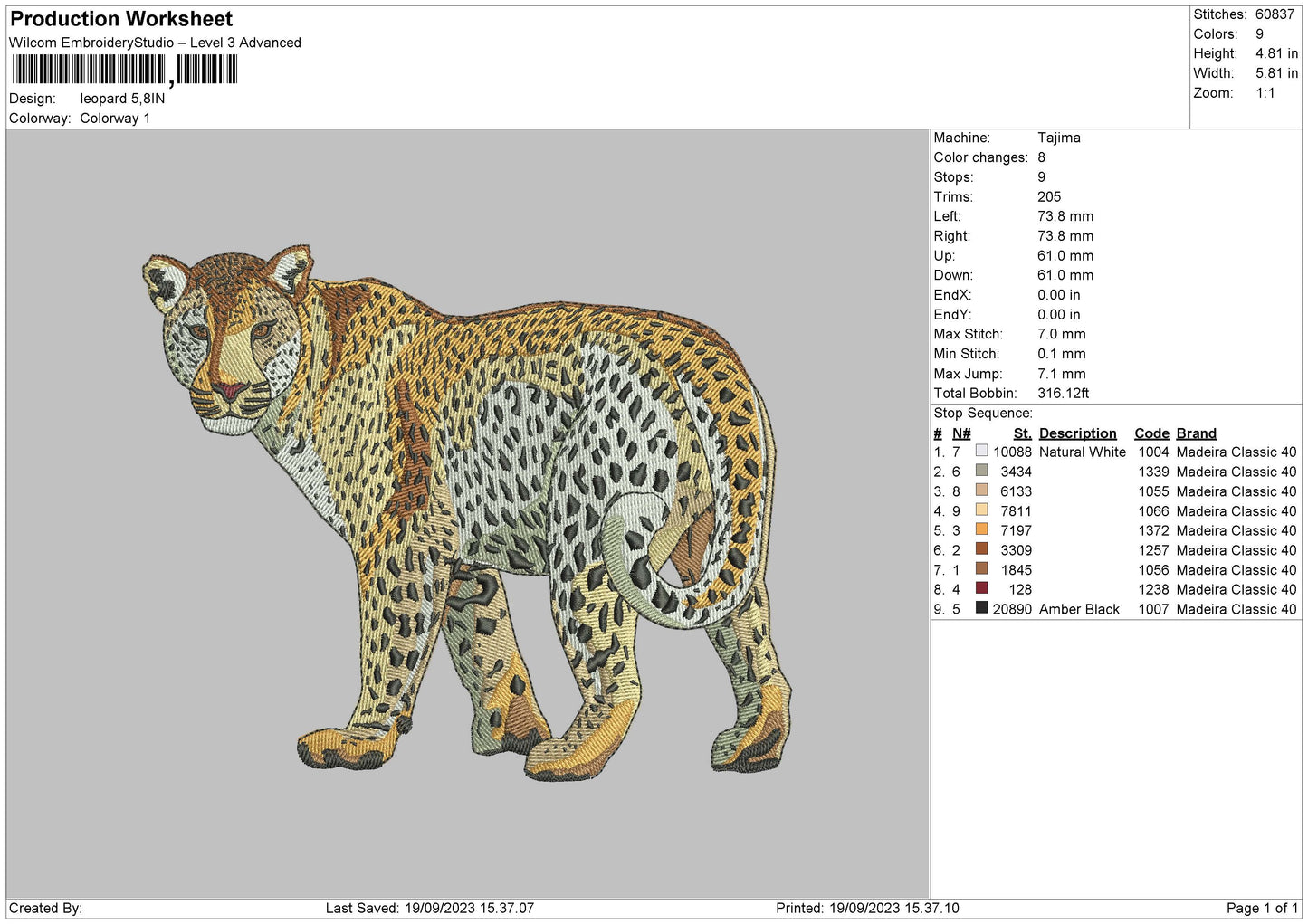Click the Color changes value 8
Screen dimensions: 1308x924
(x=1042, y=157)
